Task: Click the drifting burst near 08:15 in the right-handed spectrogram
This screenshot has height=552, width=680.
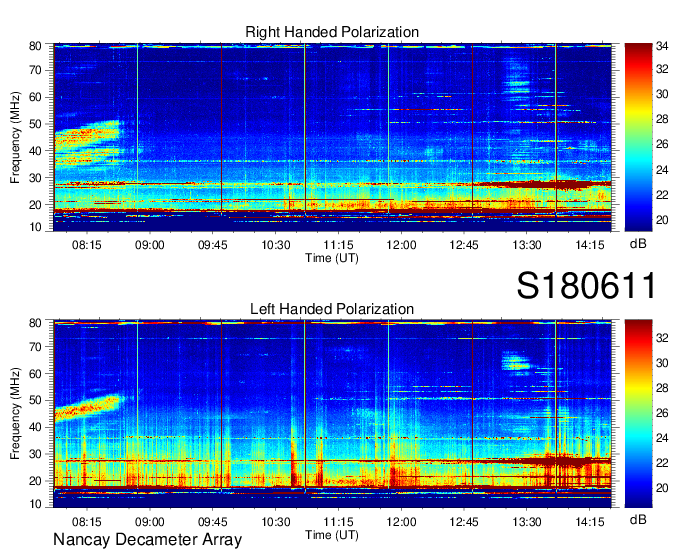Action: pos(88,142)
